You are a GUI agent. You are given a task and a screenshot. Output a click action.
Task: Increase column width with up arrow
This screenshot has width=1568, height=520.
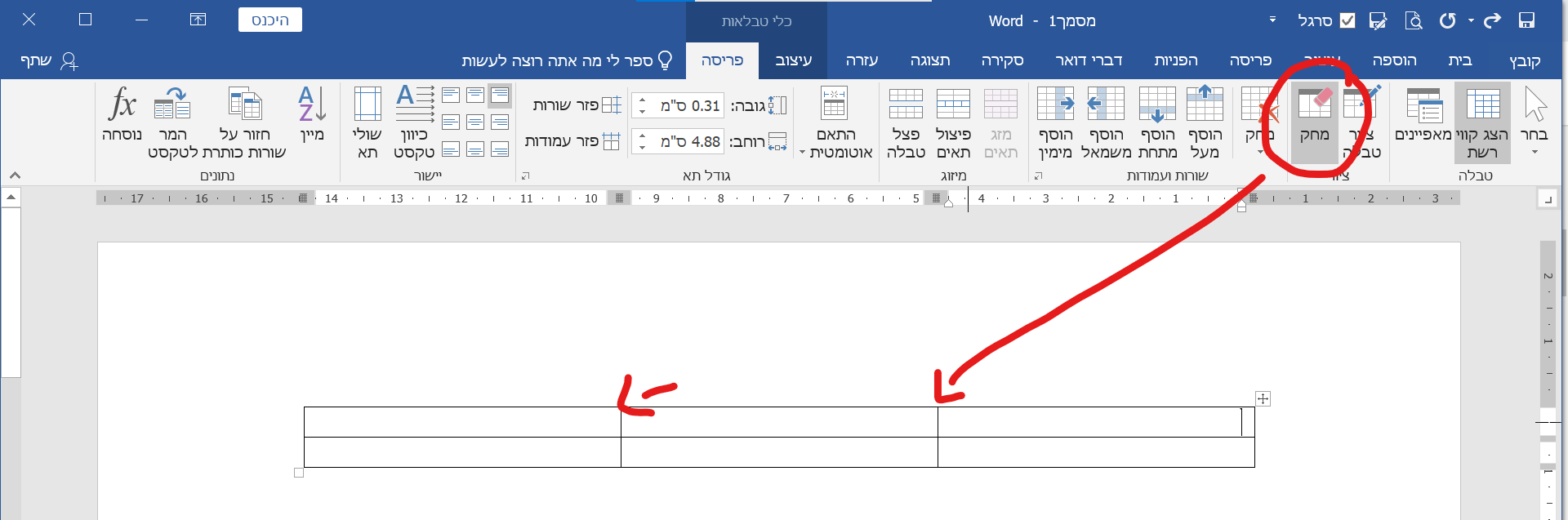[x=642, y=136]
